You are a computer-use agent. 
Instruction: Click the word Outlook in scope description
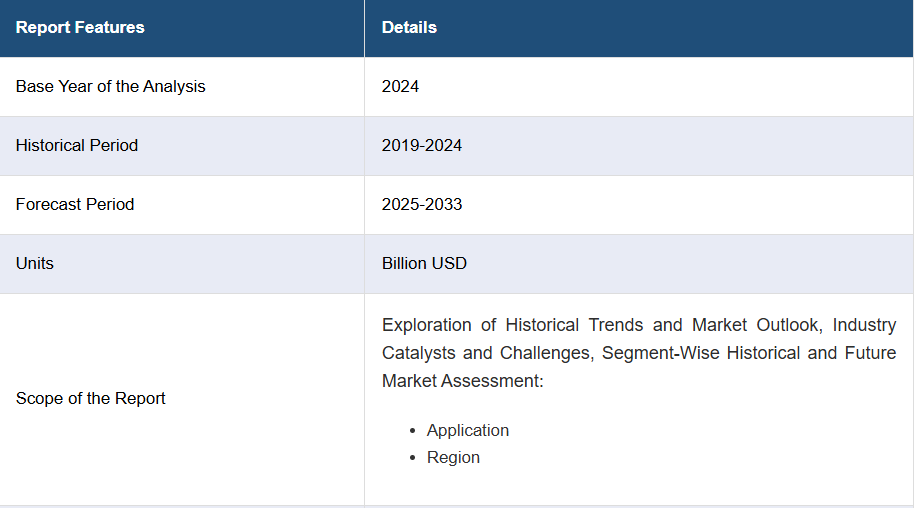pyautogui.click(x=790, y=325)
